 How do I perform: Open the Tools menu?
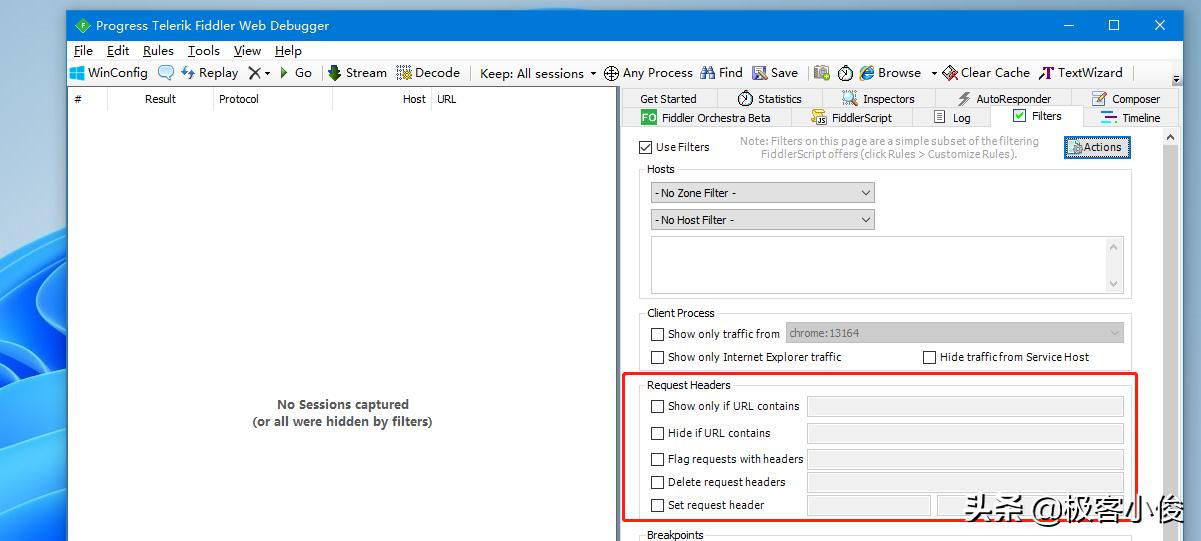[x=203, y=50]
